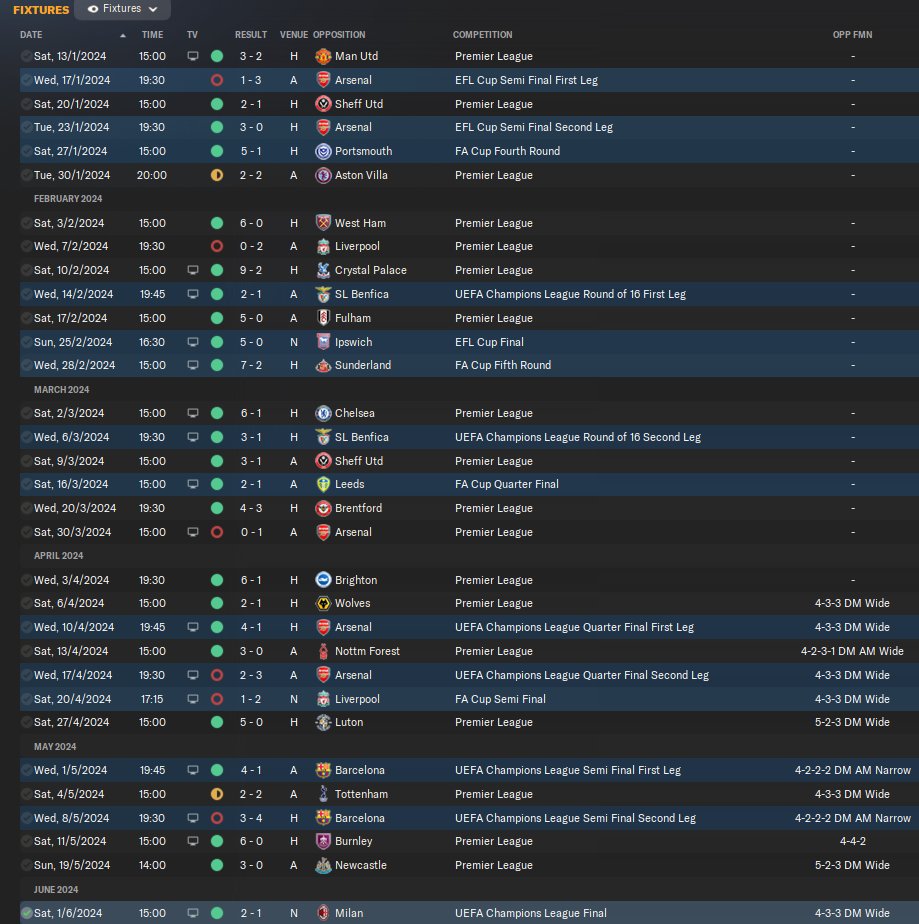Viewport: 919px width, 924px height.
Task: Click the TIME column header
Action: point(152,35)
